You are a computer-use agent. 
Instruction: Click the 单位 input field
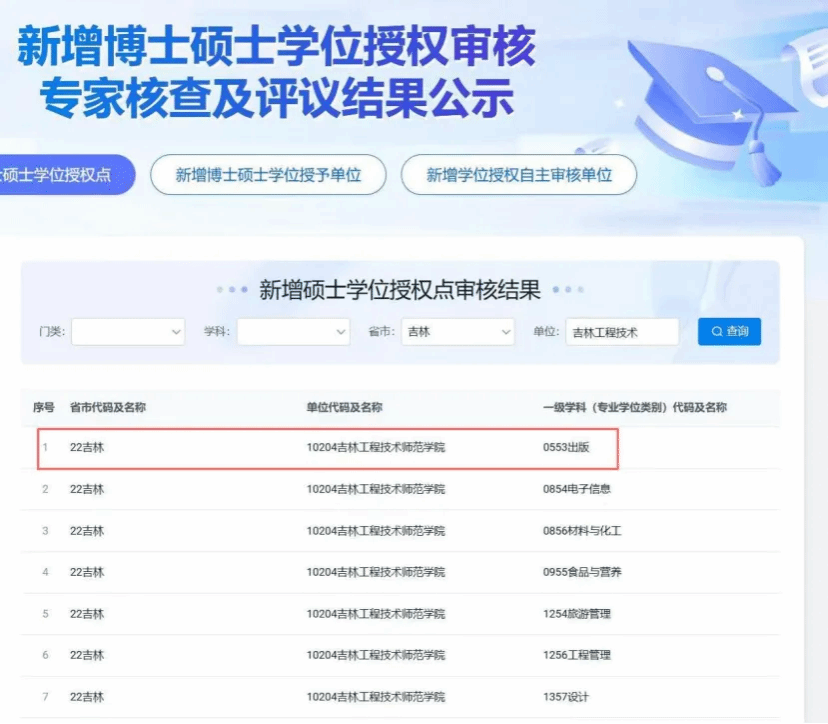622,332
